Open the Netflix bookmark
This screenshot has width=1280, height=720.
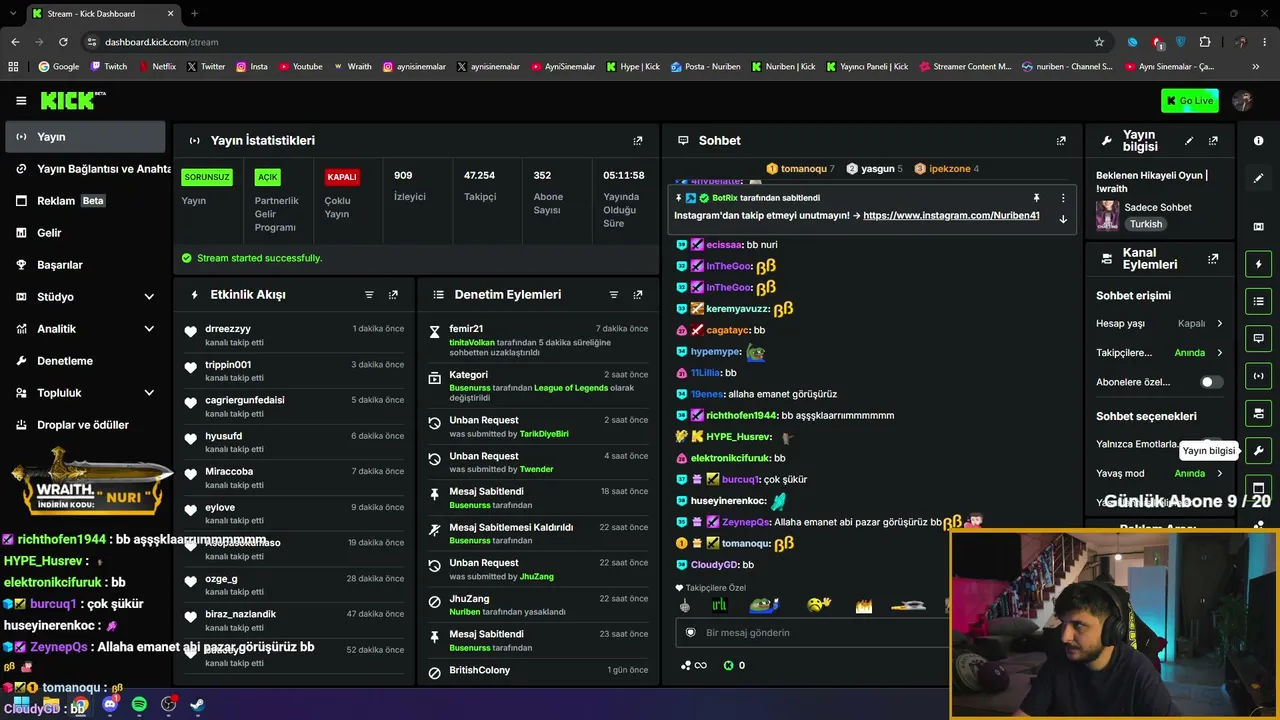[156, 67]
